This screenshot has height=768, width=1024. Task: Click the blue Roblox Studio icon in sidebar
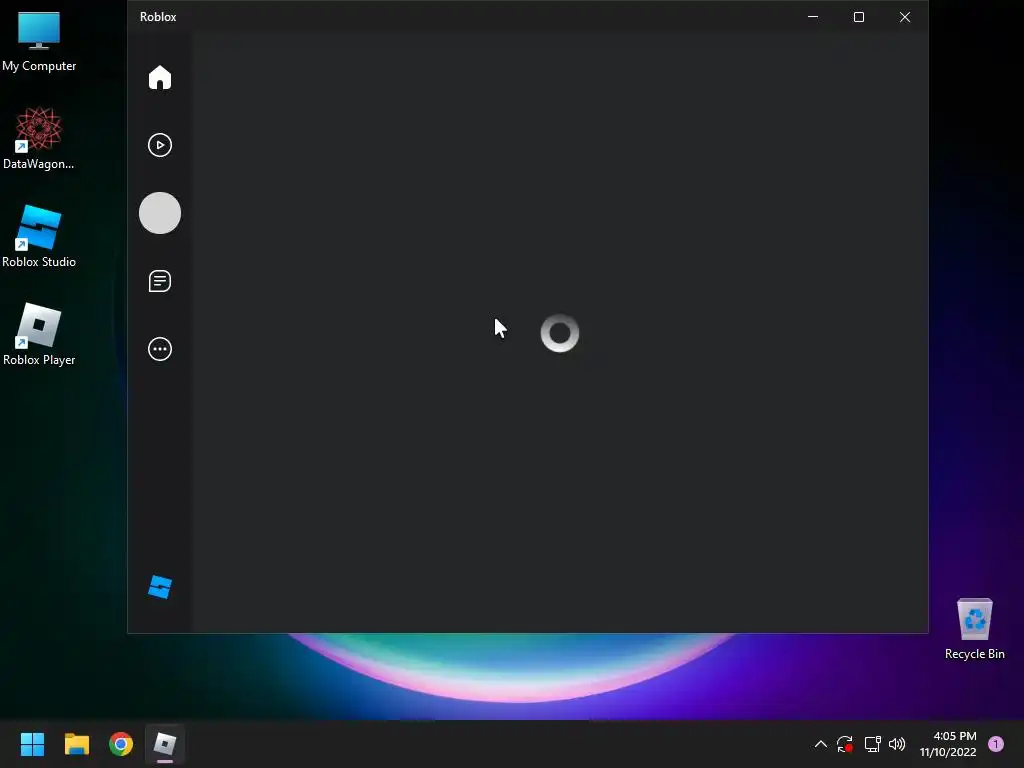click(x=159, y=586)
